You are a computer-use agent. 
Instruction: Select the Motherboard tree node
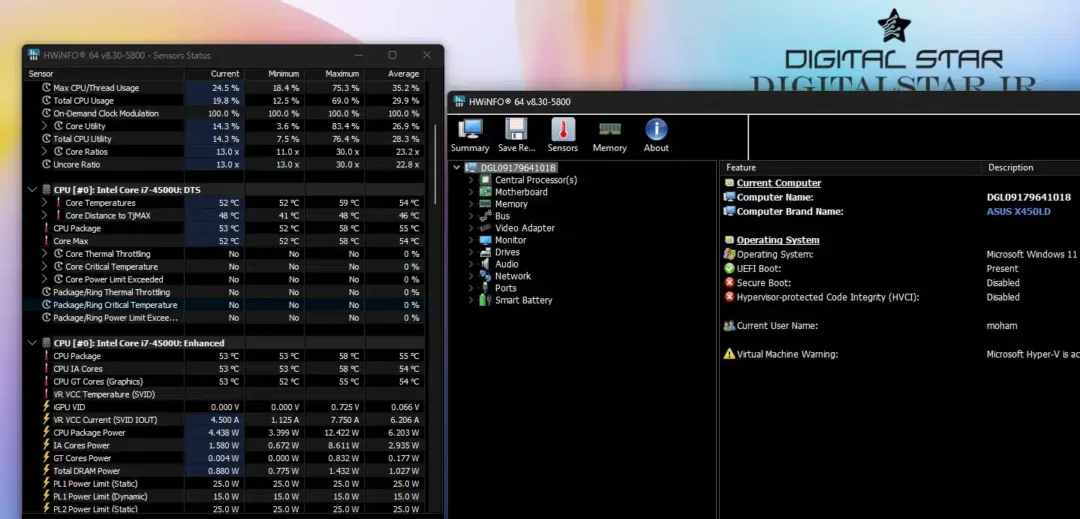point(521,192)
